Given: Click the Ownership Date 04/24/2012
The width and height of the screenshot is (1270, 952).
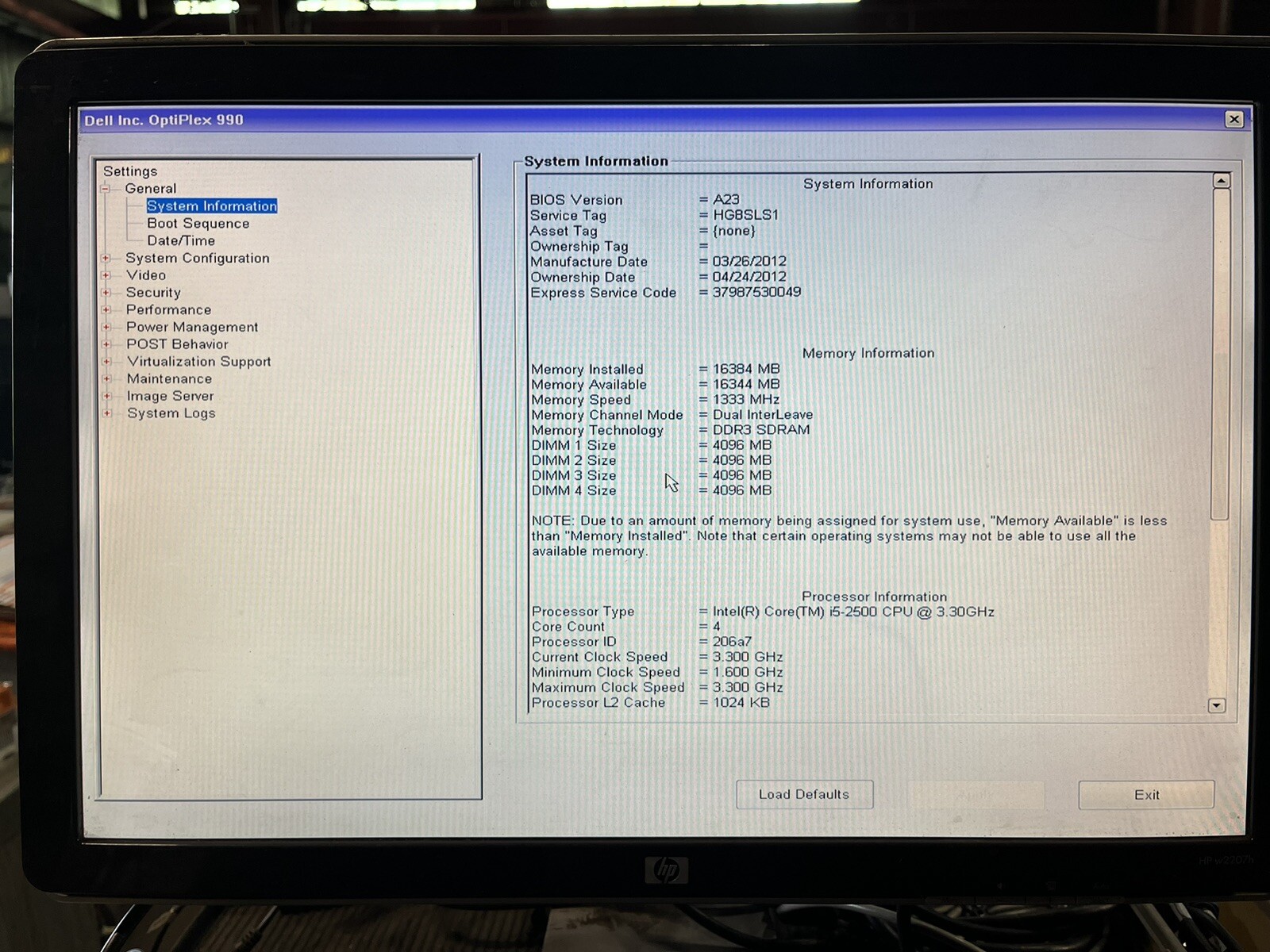Looking at the screenshot, I should 749,277.
